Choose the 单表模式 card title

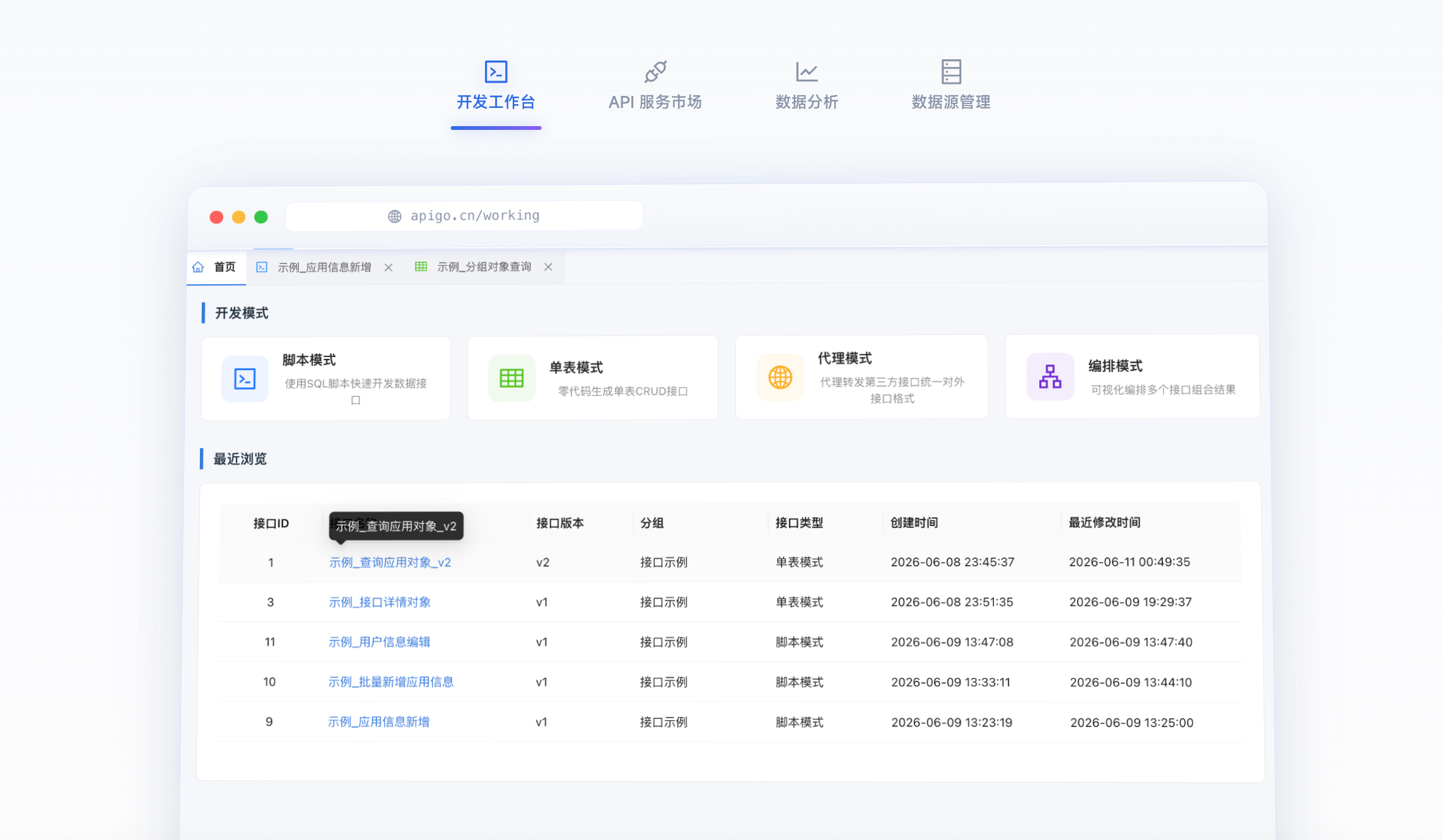coord(576,368)
